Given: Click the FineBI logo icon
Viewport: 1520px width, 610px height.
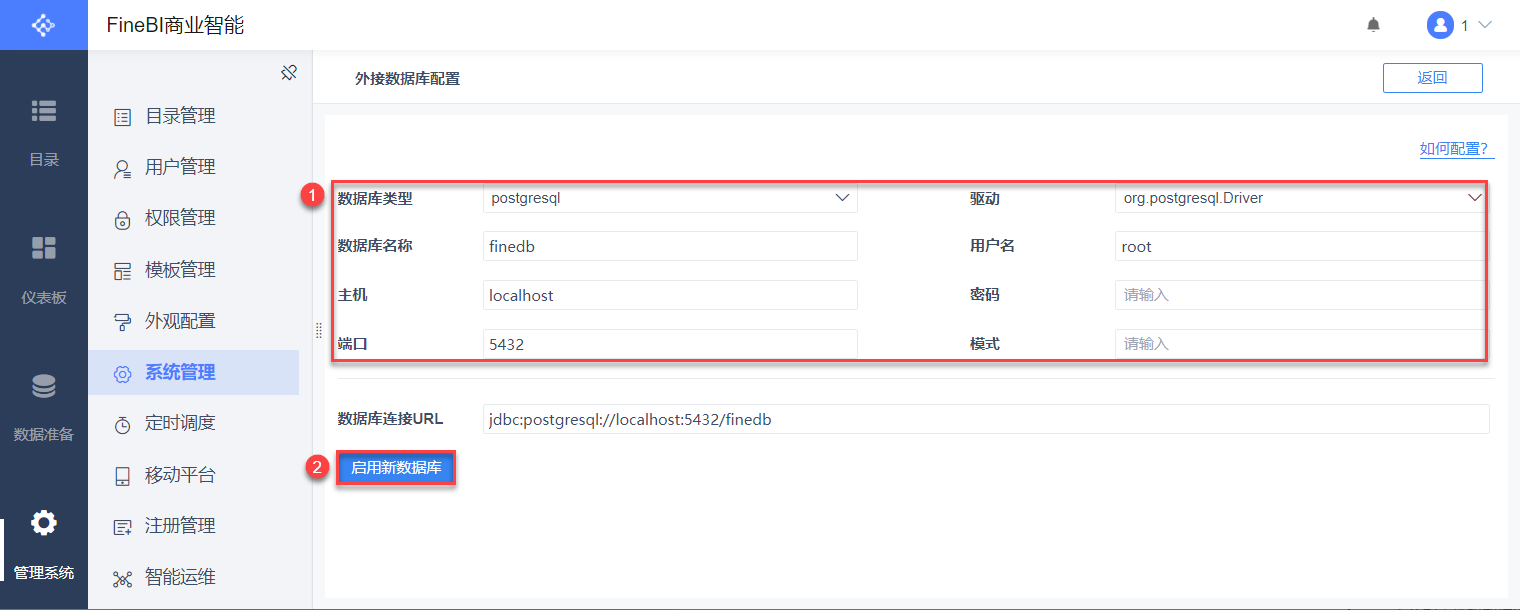Looking at the screenshot, I should click(44, 25).
